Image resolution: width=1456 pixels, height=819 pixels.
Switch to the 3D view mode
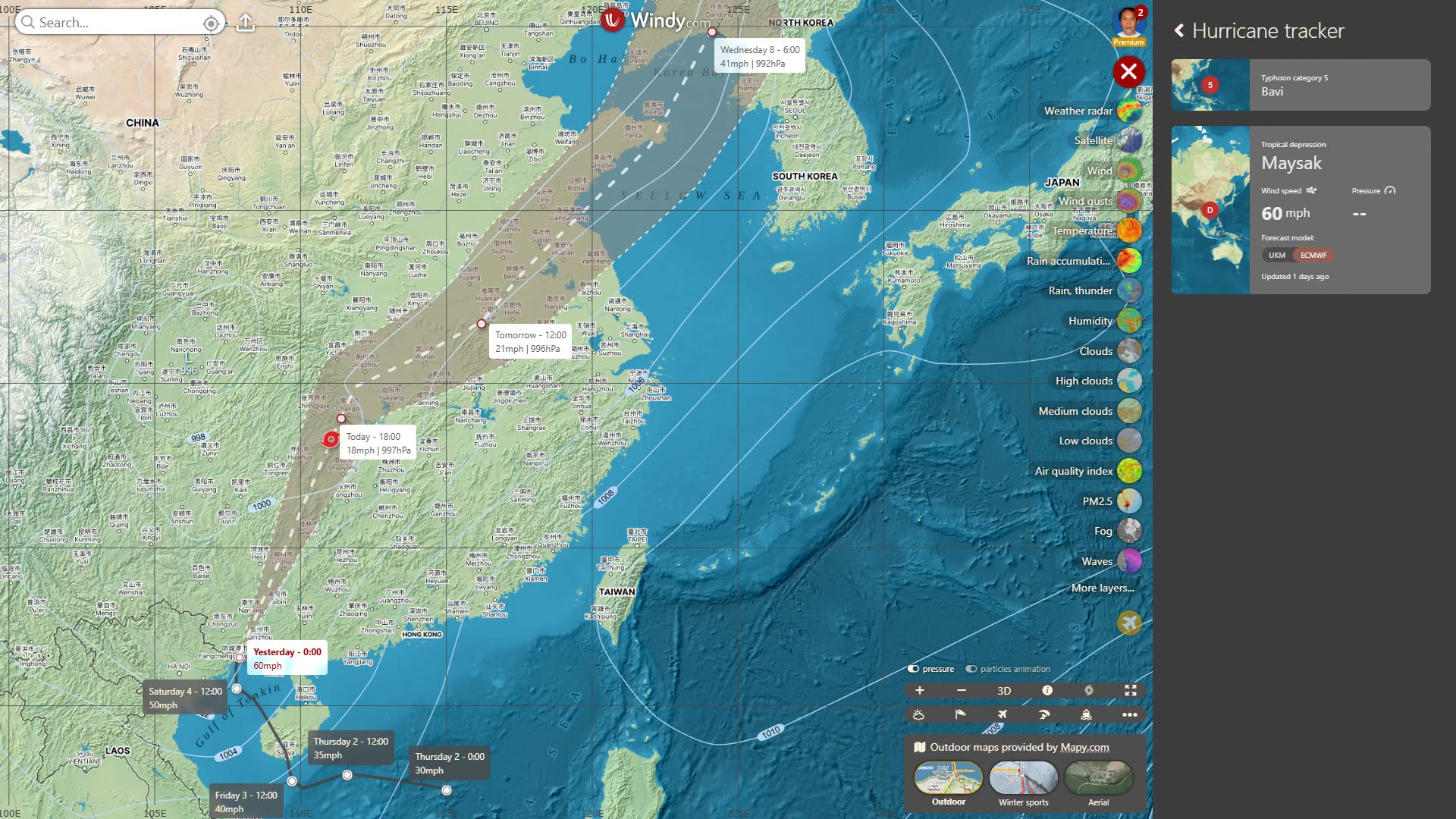click(x=1004, y=690)
